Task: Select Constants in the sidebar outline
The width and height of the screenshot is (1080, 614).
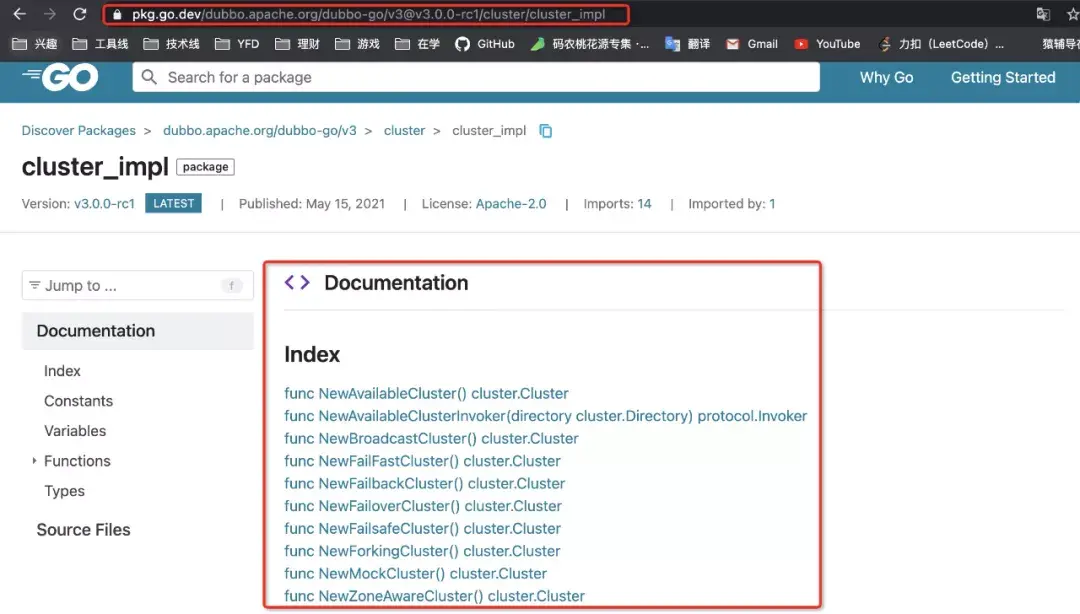Action: [x=79, y=401]
